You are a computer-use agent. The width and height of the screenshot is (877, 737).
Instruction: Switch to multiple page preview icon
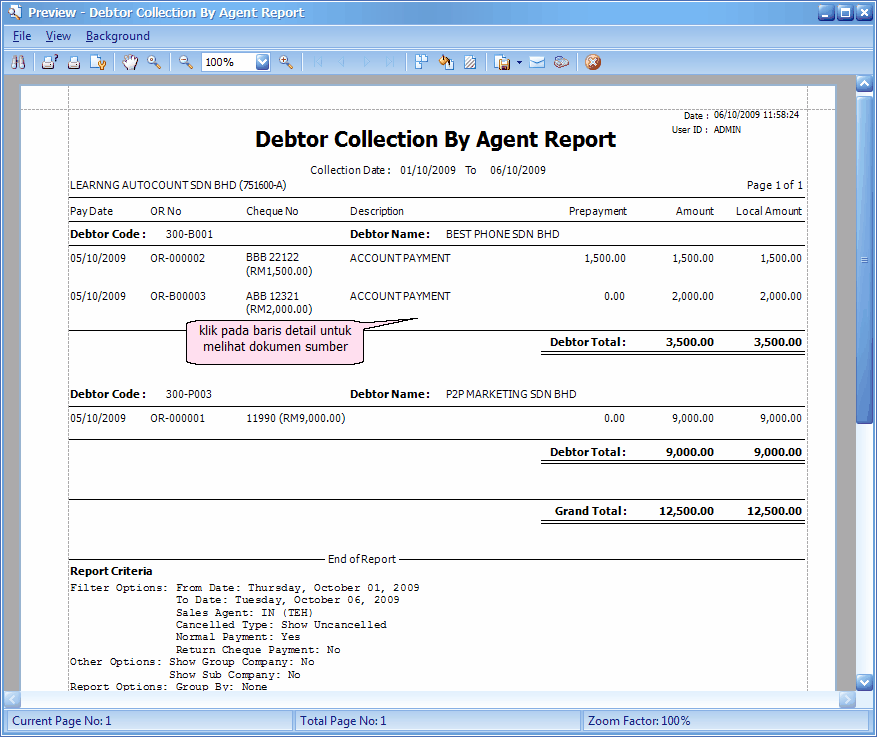[420, 62]
